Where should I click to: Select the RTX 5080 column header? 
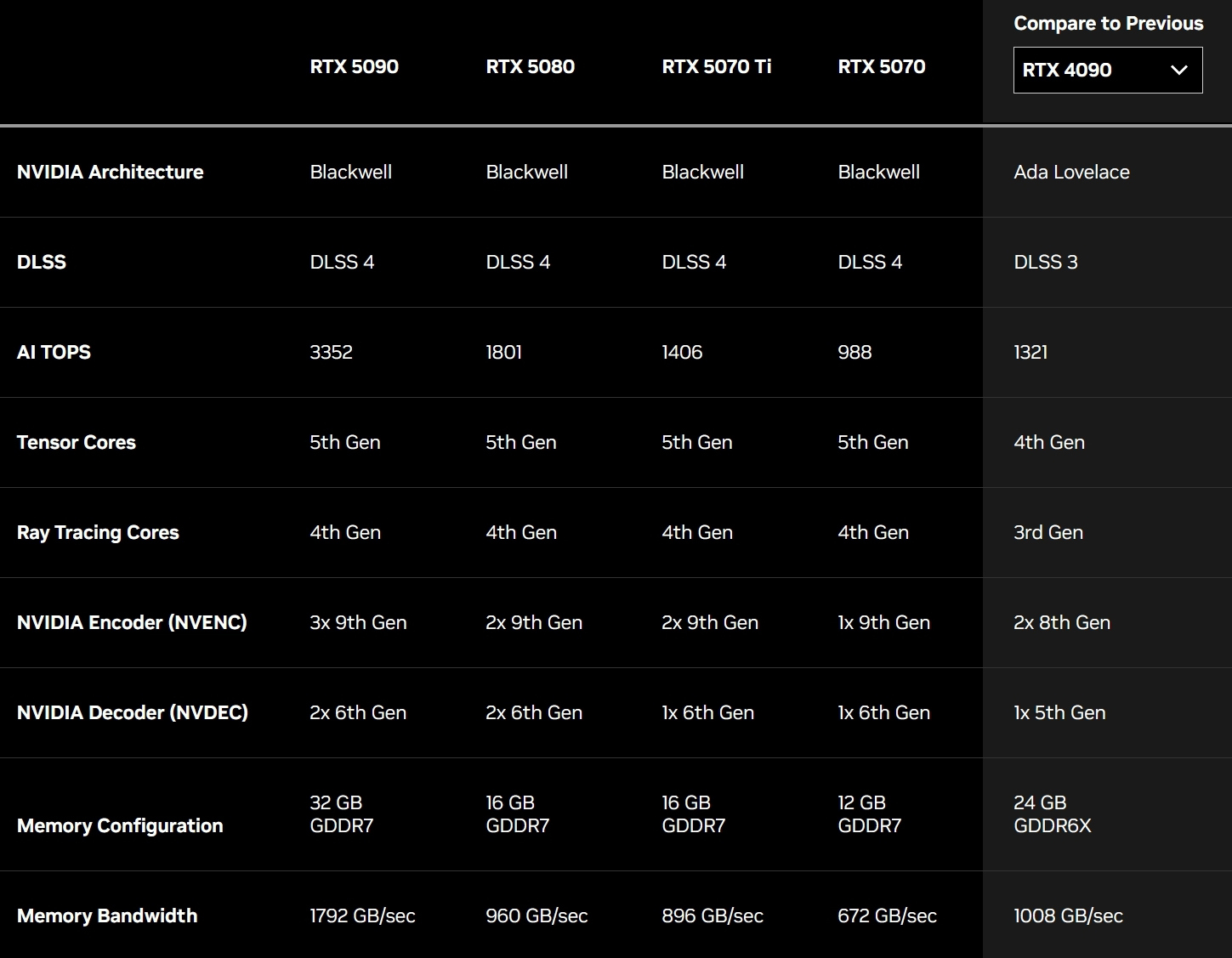pyautogui.click(x=530, y=66)
